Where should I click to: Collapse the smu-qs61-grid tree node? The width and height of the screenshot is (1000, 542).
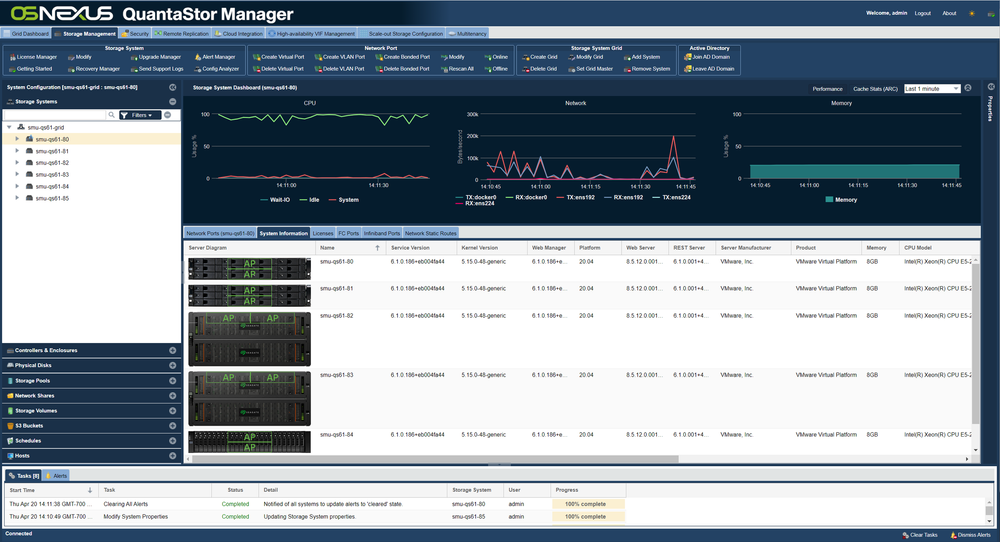10,128
